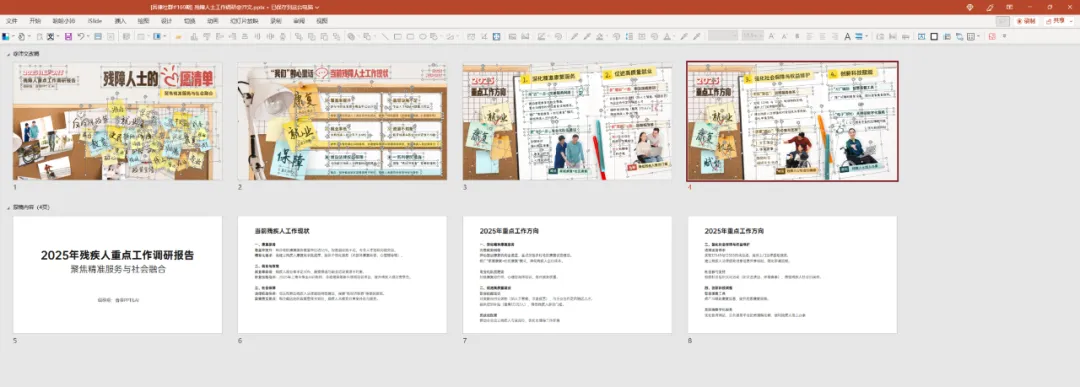
Task: Collapse the 原稿内容 section header
Action: (8, 207)
